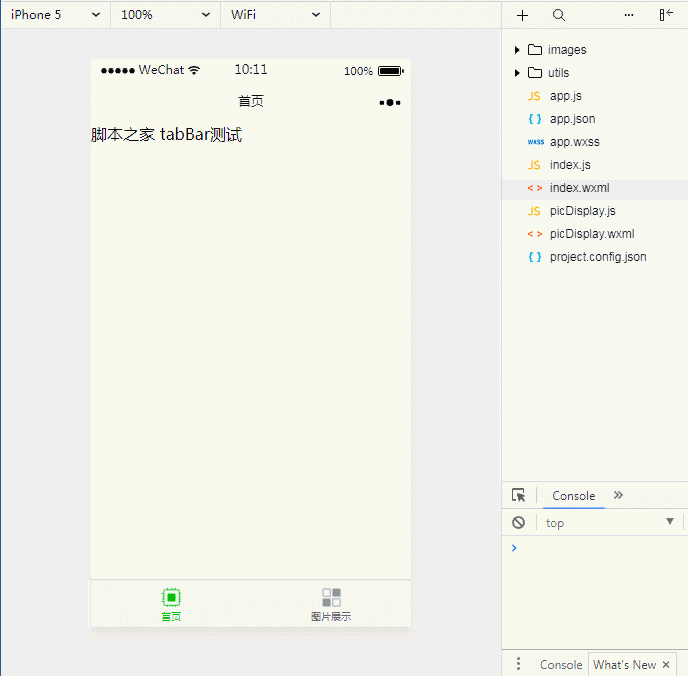This screenshot has height=676, width=690.
Task: Open project.config.json file
Action: [598, 257]
